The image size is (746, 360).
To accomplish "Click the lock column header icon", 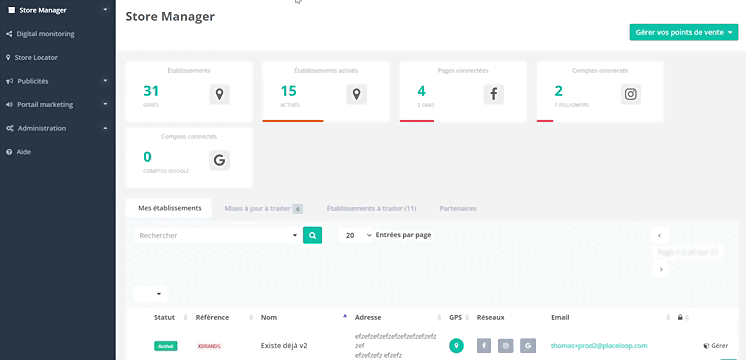I will (680, 317).
